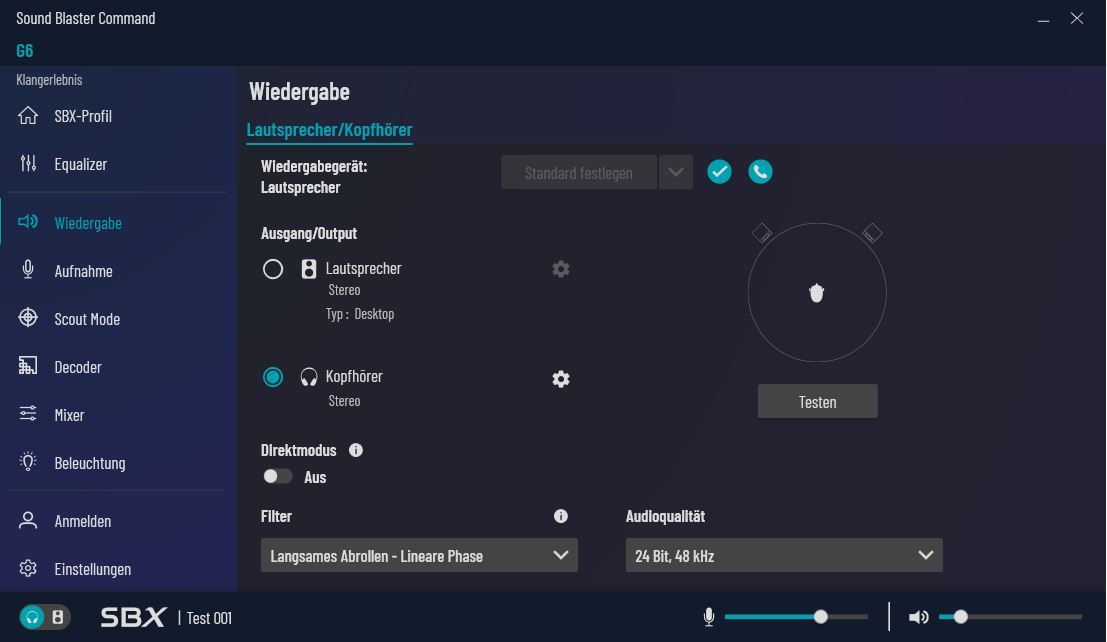Click the right speaker diamond in test circle
The height and width of the screenshot is (642, 1107).
pos(873,232)
